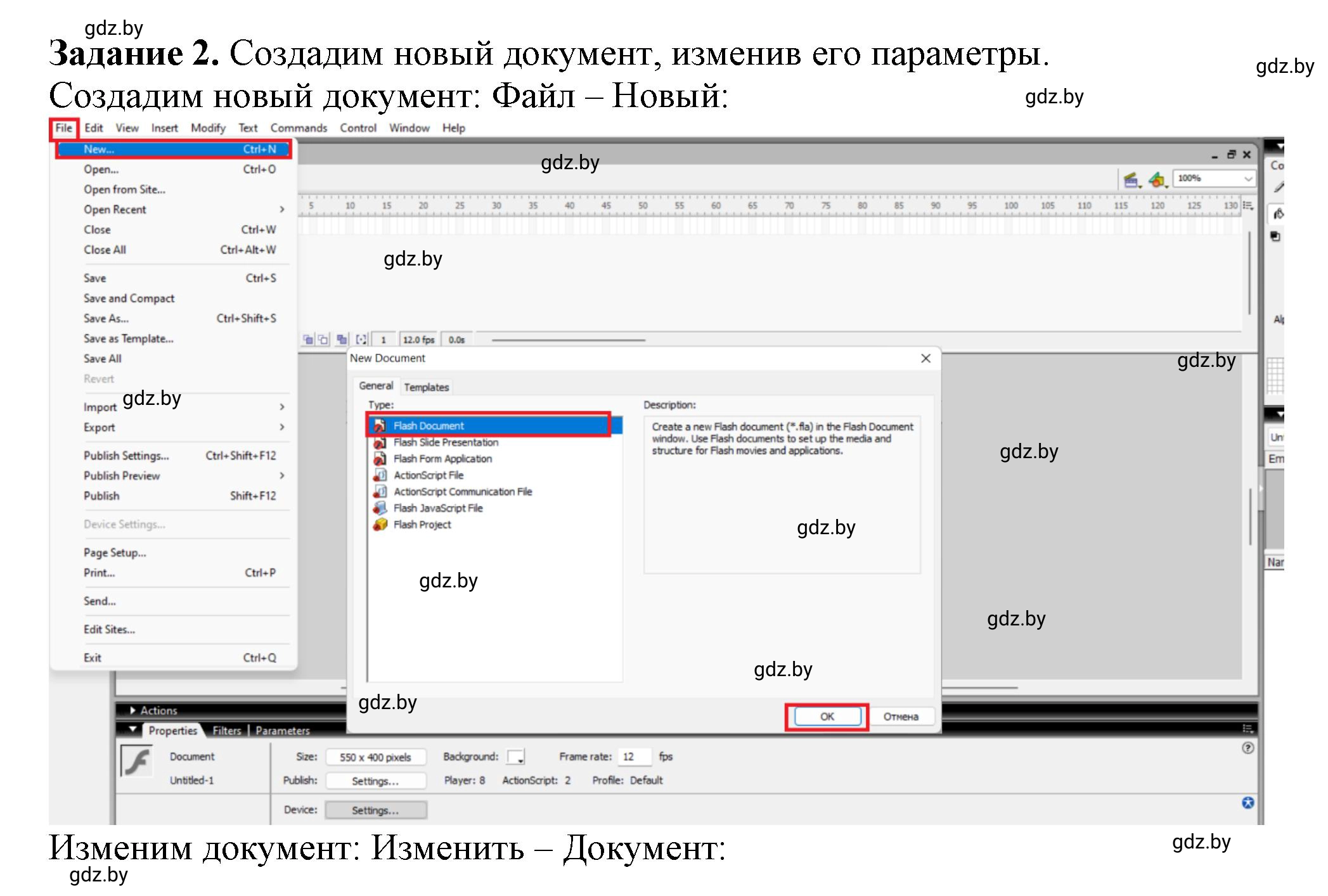Close the New Document dialog
This screenshot has width=1328, height=896.
(925, 359)
